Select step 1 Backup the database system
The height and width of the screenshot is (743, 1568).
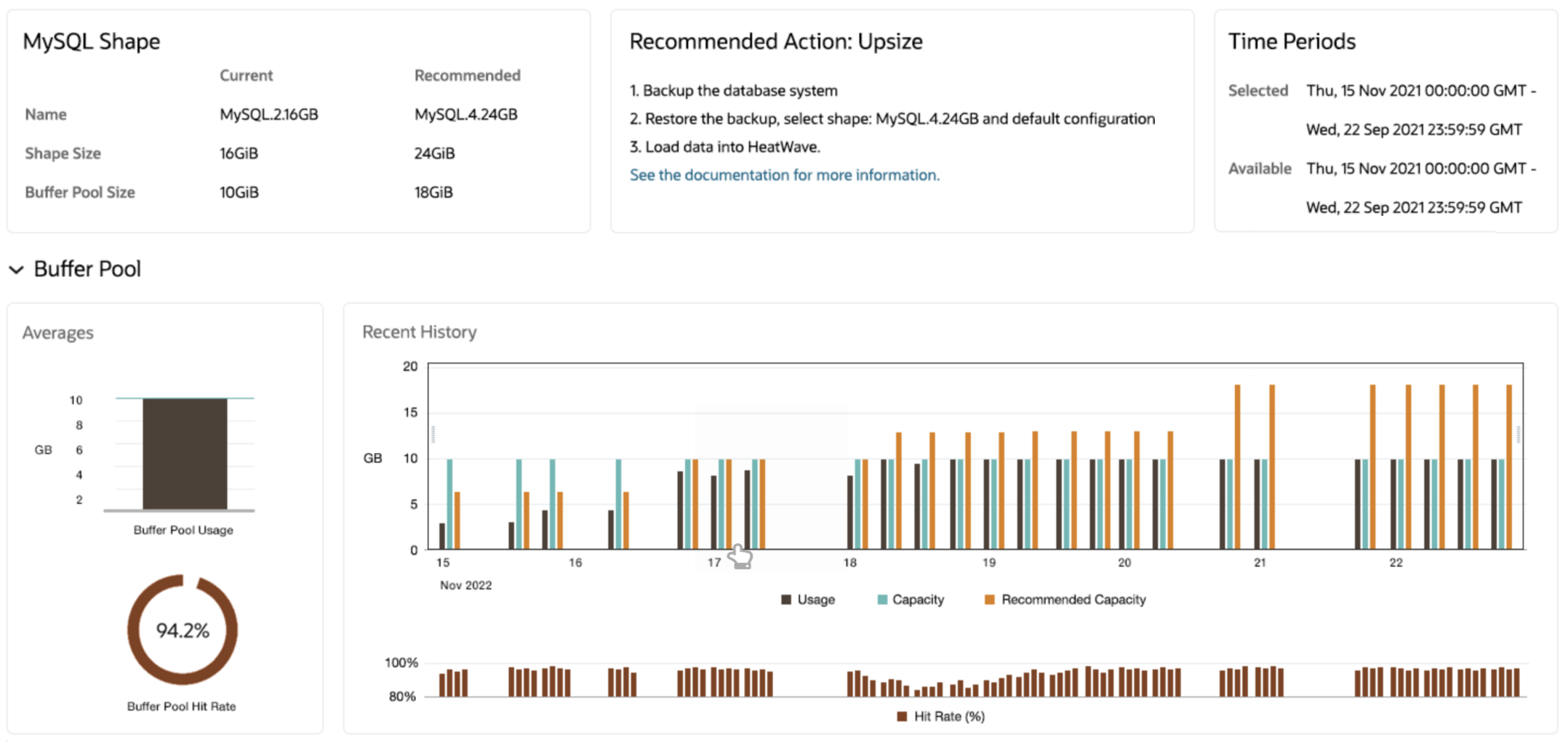click(x=734, y=91)
